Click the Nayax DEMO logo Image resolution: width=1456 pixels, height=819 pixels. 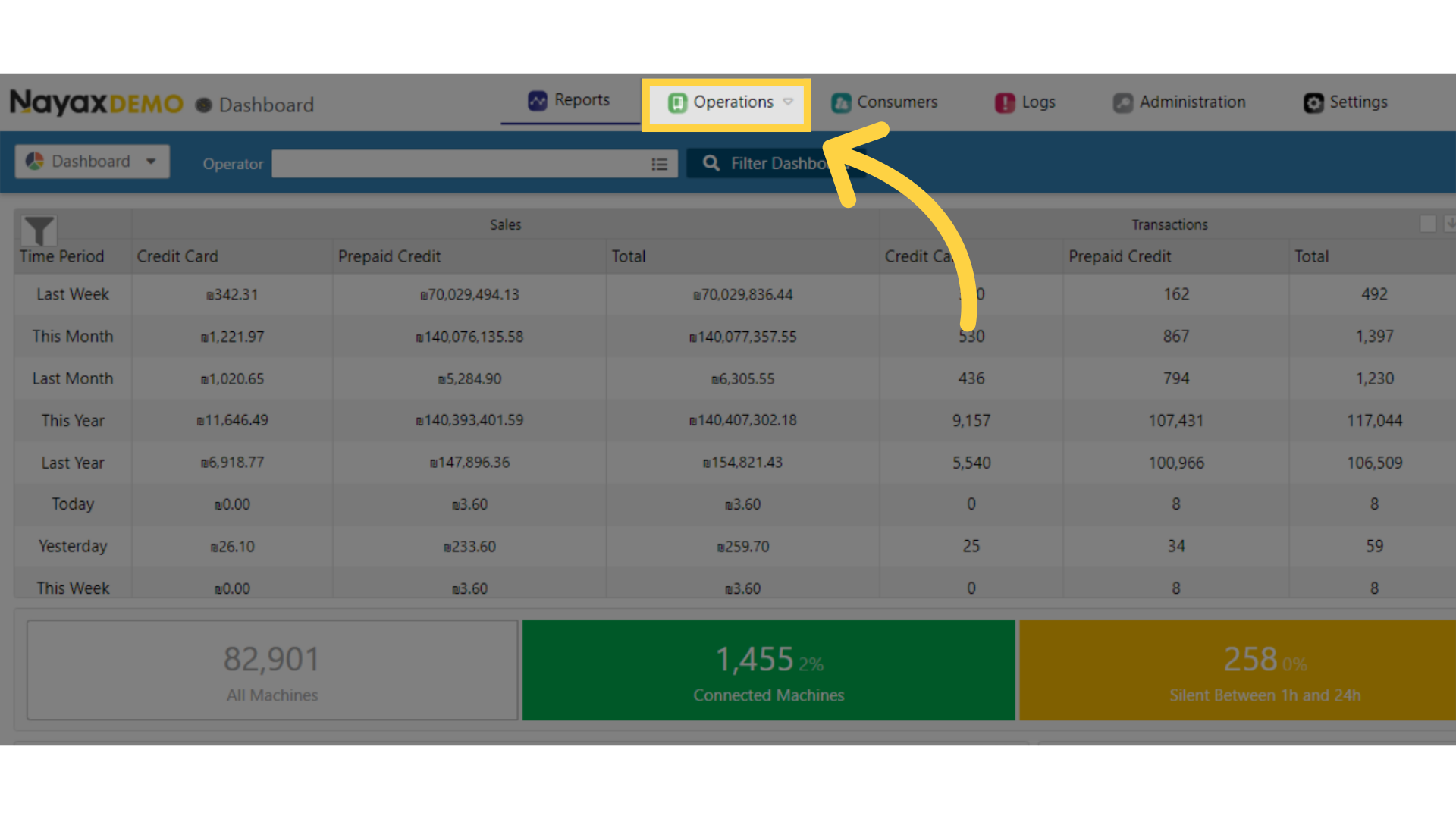[x=96, y=102]
